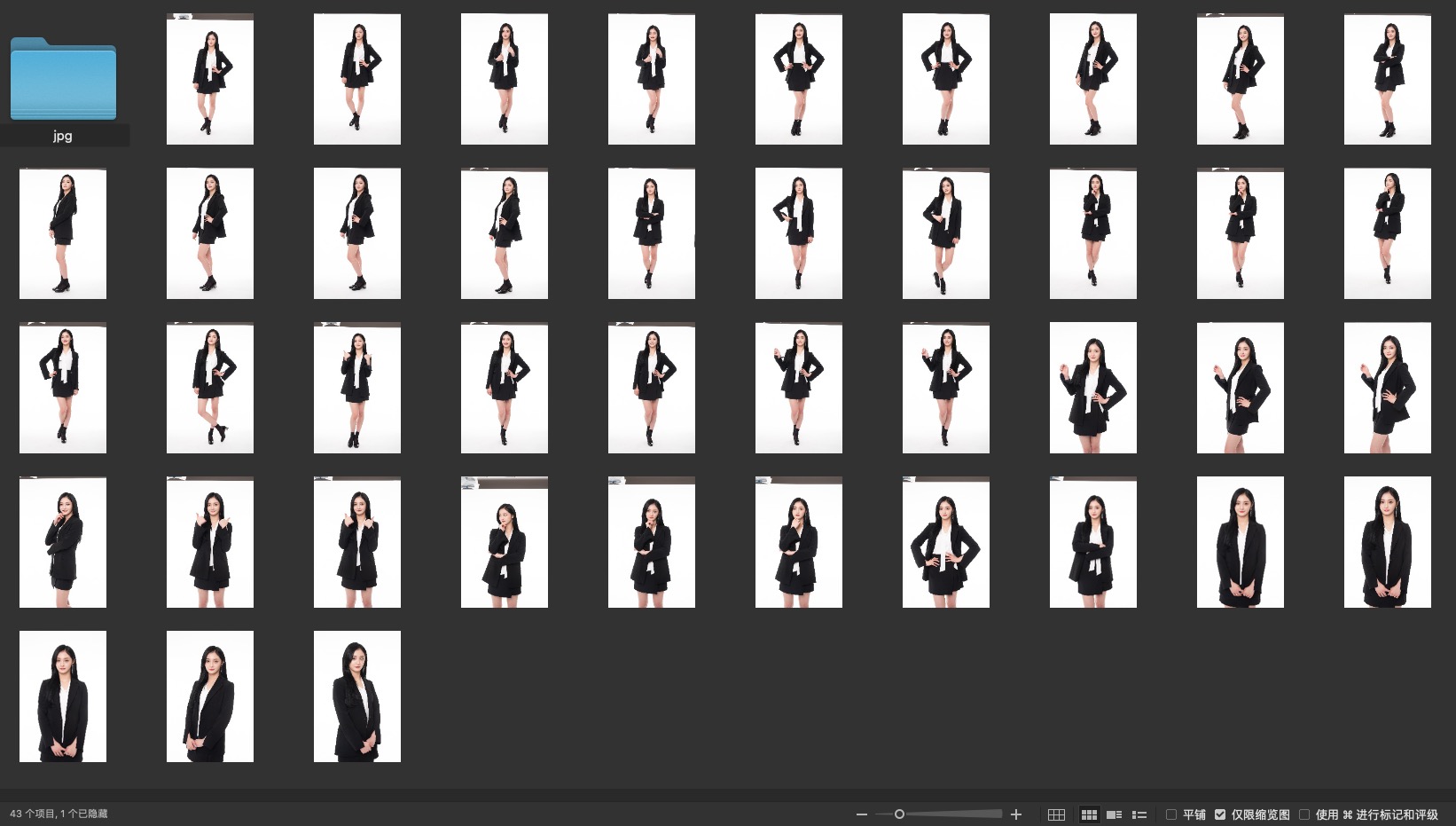Click the plus icon to enlarge thumbnails
The height and width of the screenshot is (826, 1456).
coord(1016,814)
